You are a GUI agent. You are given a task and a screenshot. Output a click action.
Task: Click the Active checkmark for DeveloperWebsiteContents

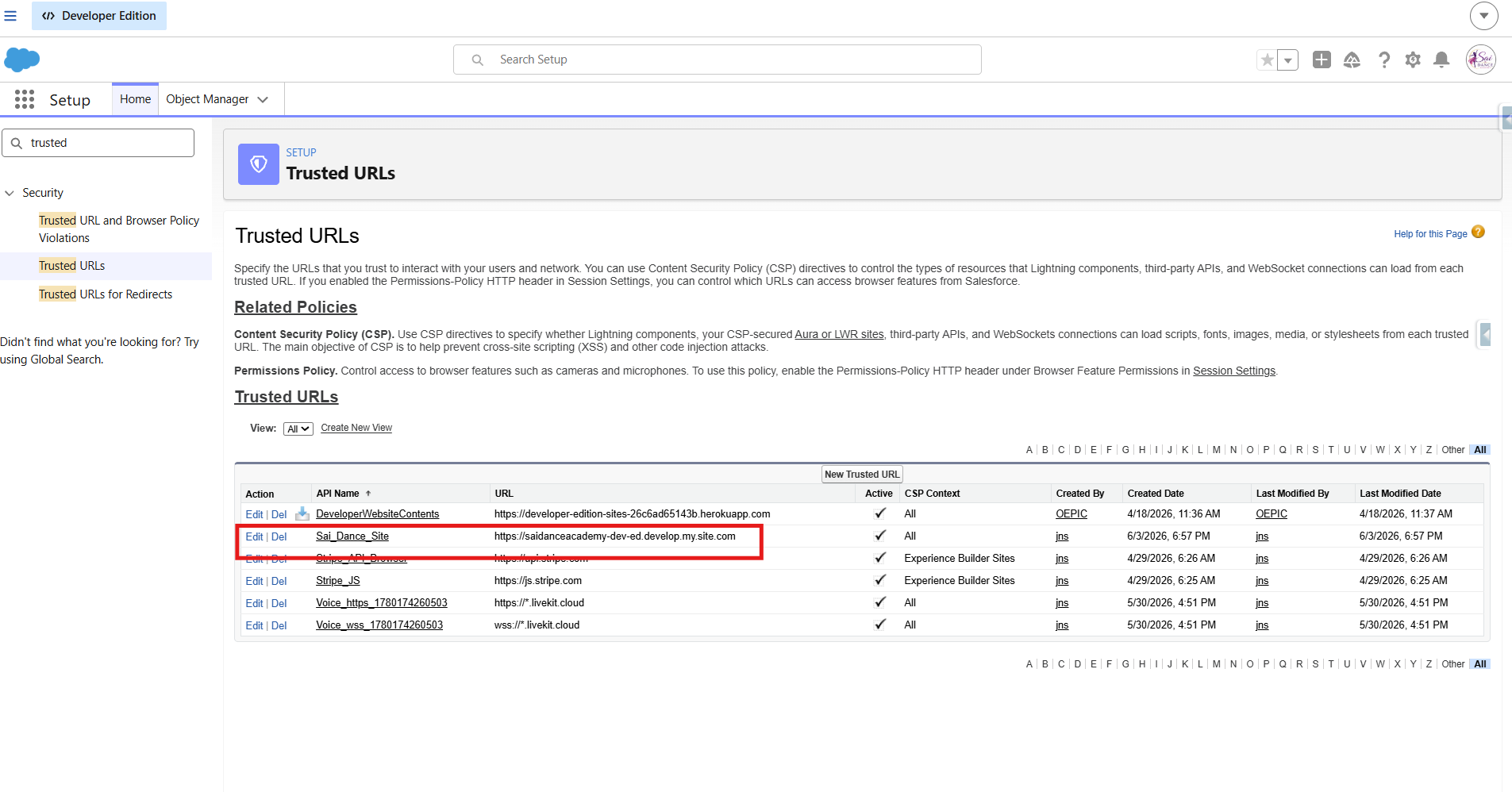[x=879, y=513]
